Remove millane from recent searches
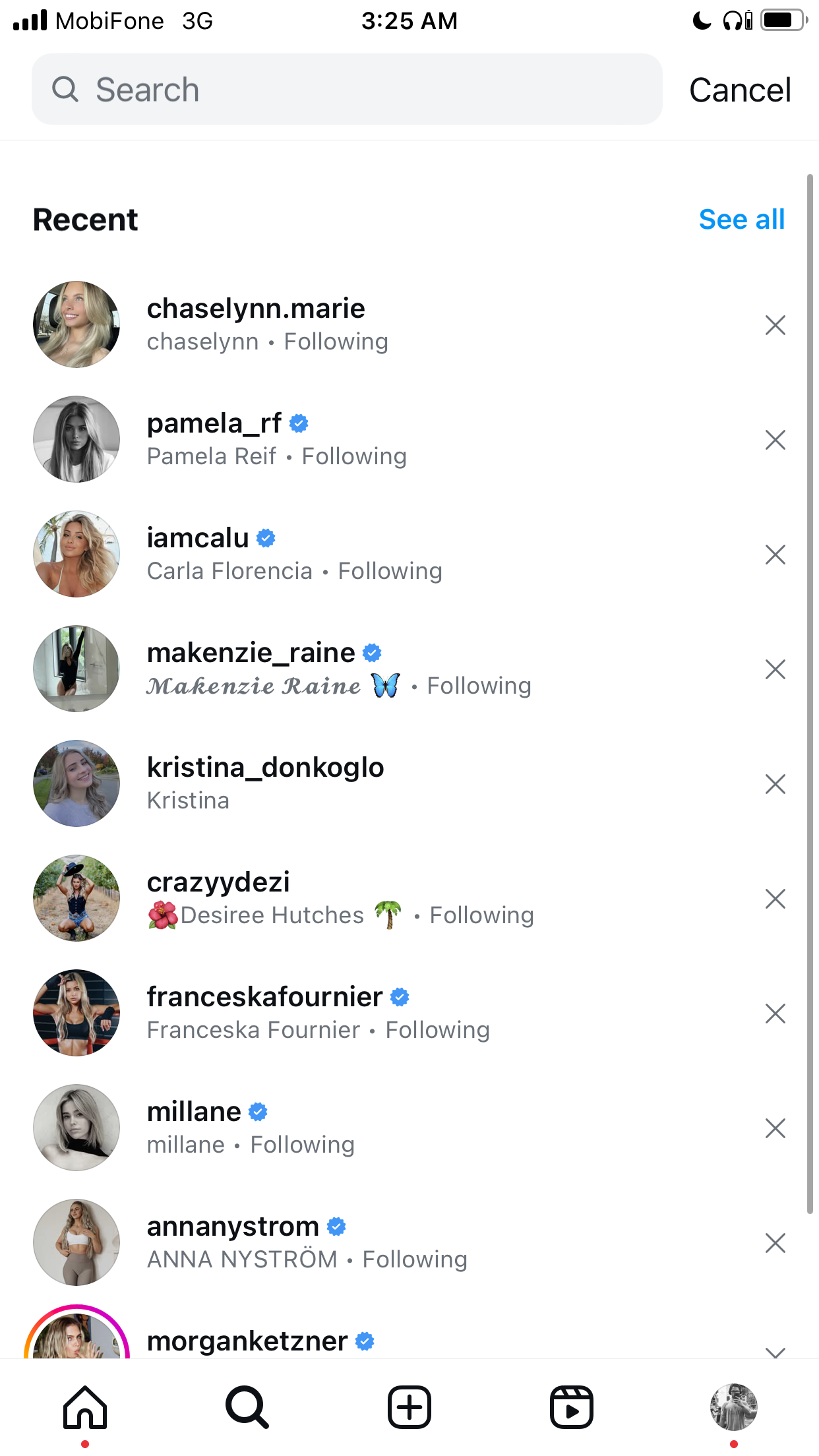819x1456 pixels. [775, 1128]
